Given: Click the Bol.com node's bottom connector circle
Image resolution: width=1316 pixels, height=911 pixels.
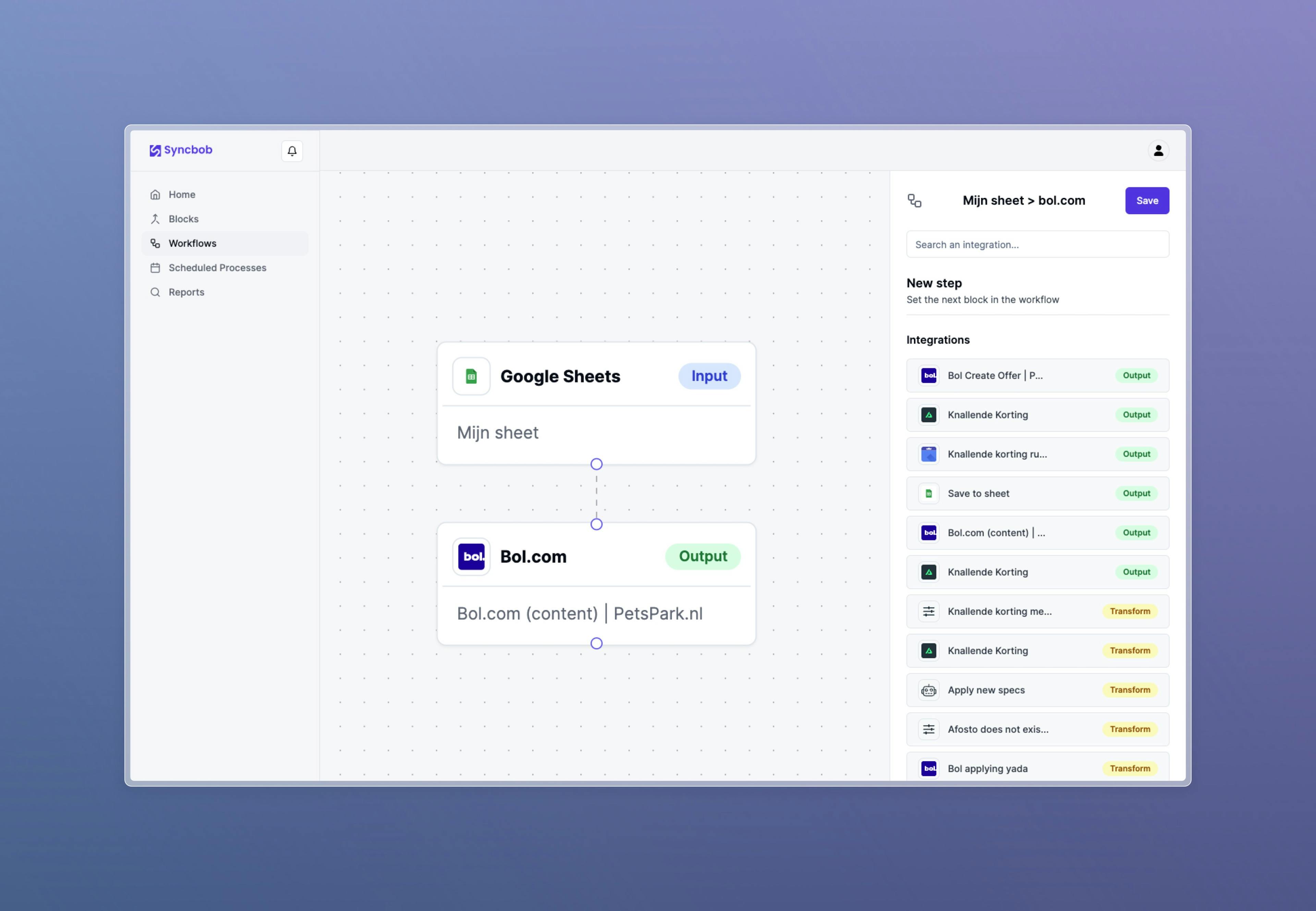Looking at the screenshot, I should [x=596, y=643].
